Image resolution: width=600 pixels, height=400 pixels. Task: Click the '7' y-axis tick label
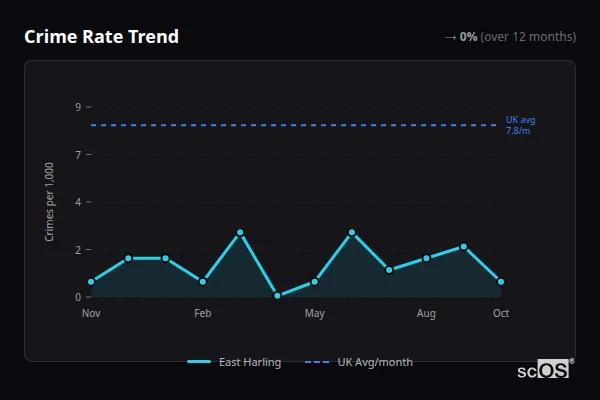78,155
